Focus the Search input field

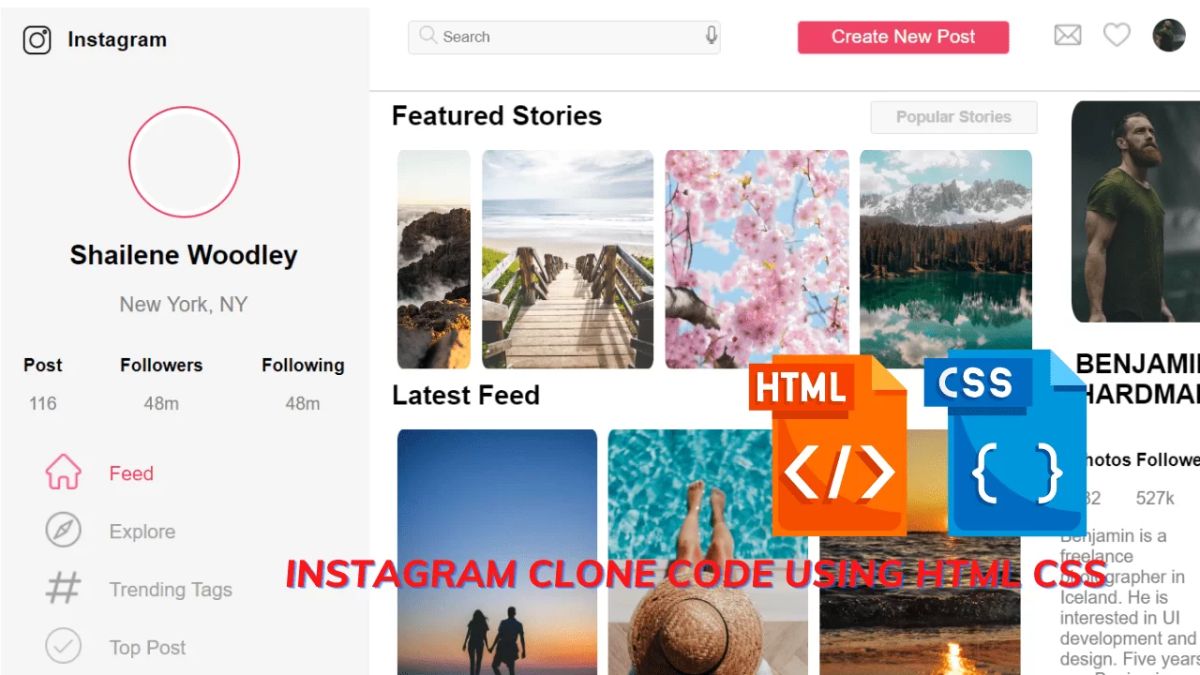564,37
